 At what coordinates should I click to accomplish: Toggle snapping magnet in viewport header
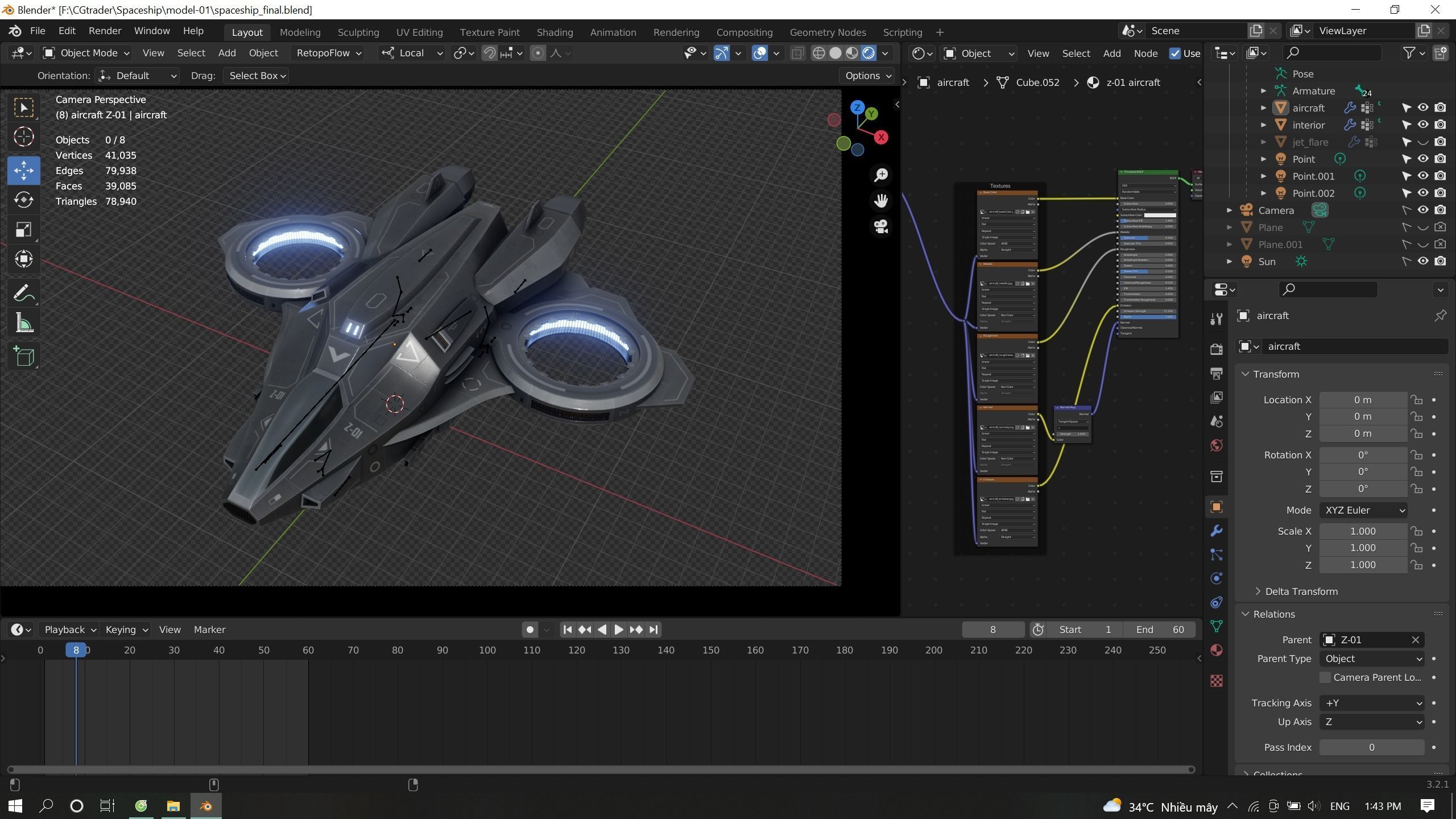click(x=489, y=53)
